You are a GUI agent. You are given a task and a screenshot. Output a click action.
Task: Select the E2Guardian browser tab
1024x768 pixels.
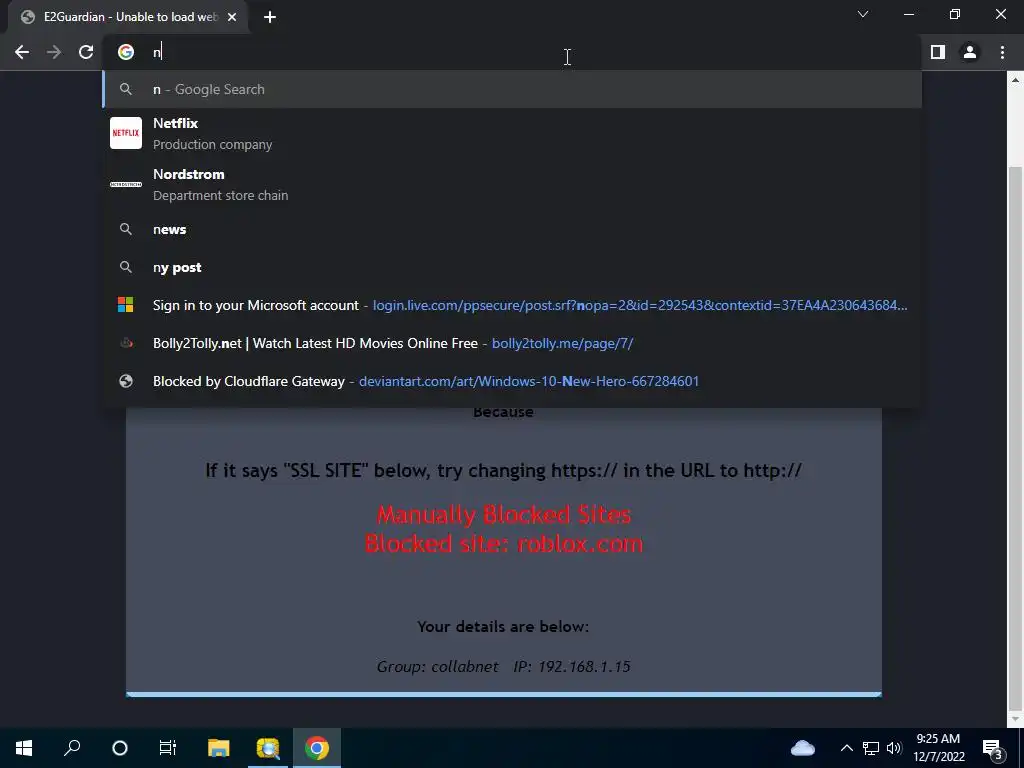(127, 17)
